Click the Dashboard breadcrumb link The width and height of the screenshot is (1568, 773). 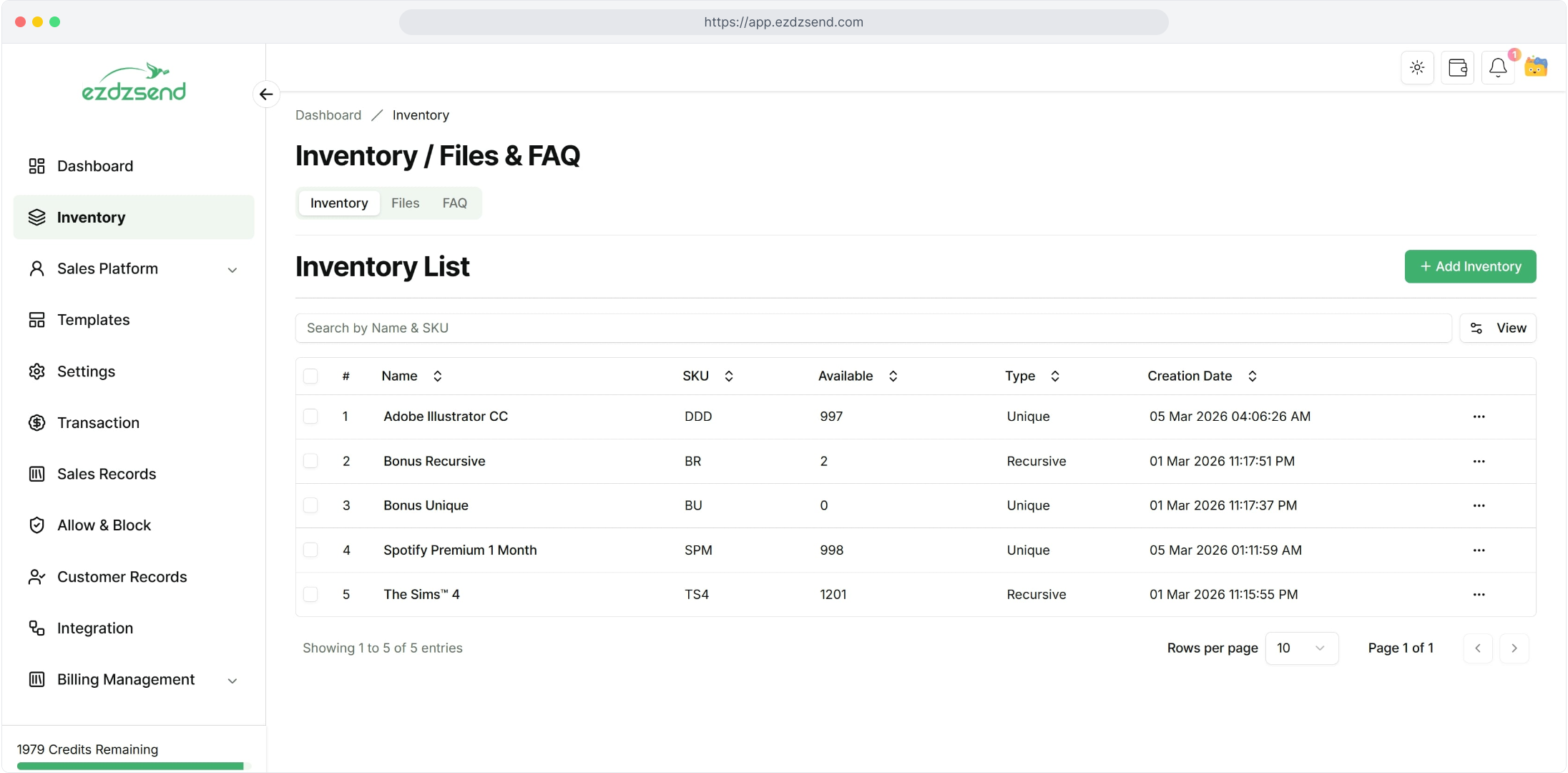coord(328,115)
